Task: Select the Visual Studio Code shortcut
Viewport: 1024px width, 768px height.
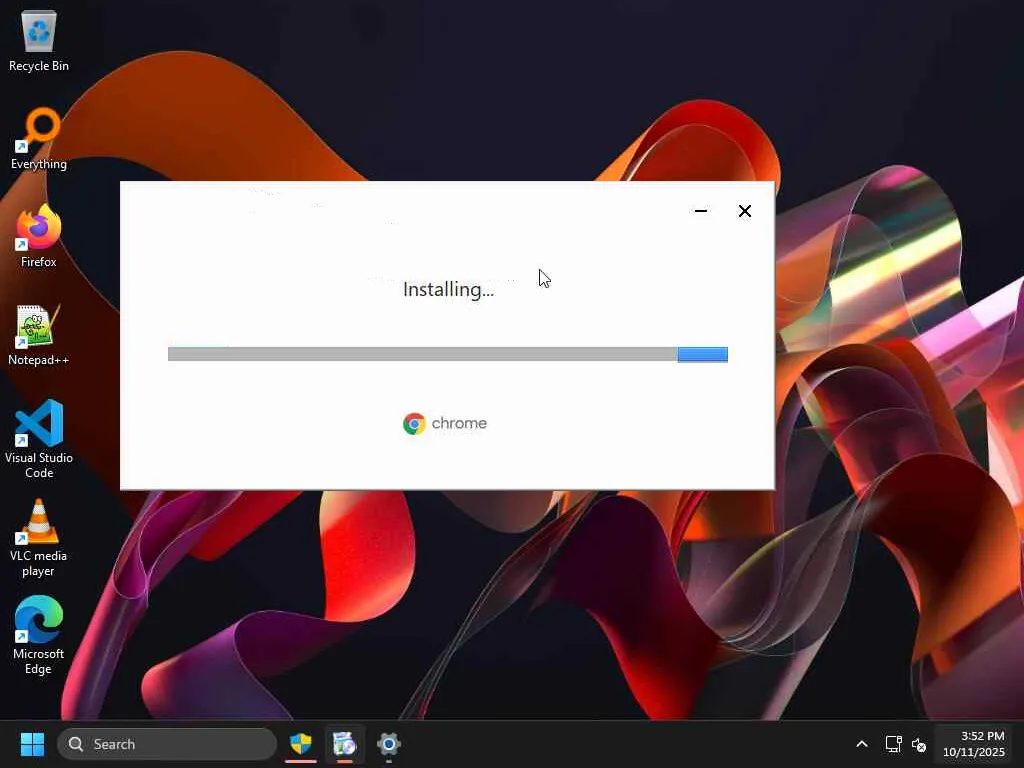Action: pyautogui.click(x=39, y=439)
